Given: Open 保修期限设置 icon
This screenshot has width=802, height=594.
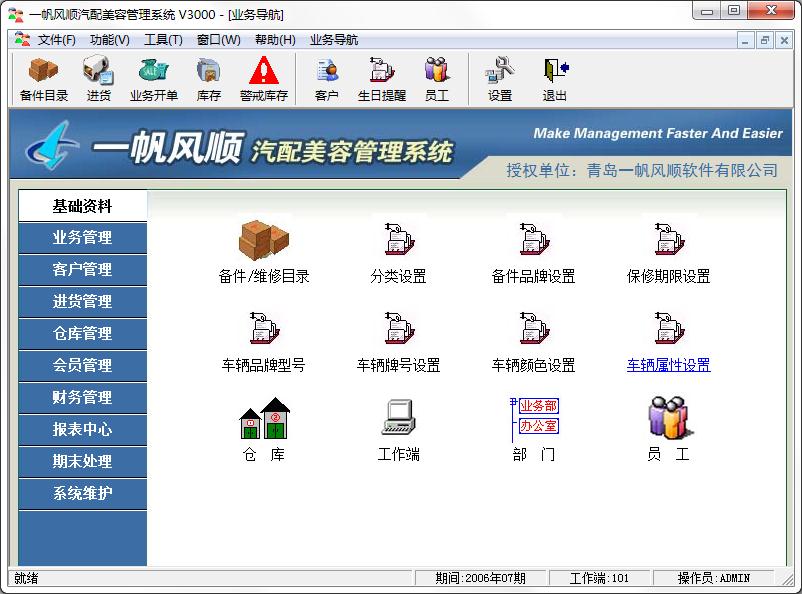Looking at the screenshot, I should pos(669,238).
